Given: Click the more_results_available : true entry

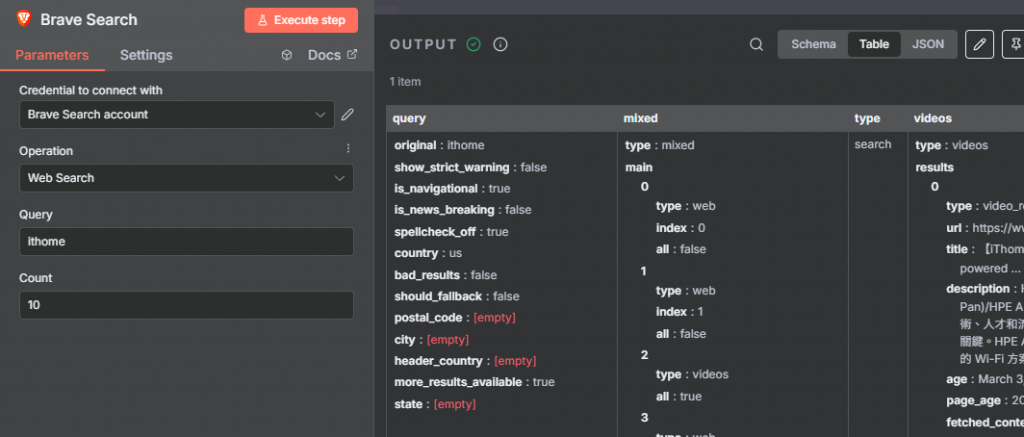Looking at the screenshot, I should pos(474,382).
